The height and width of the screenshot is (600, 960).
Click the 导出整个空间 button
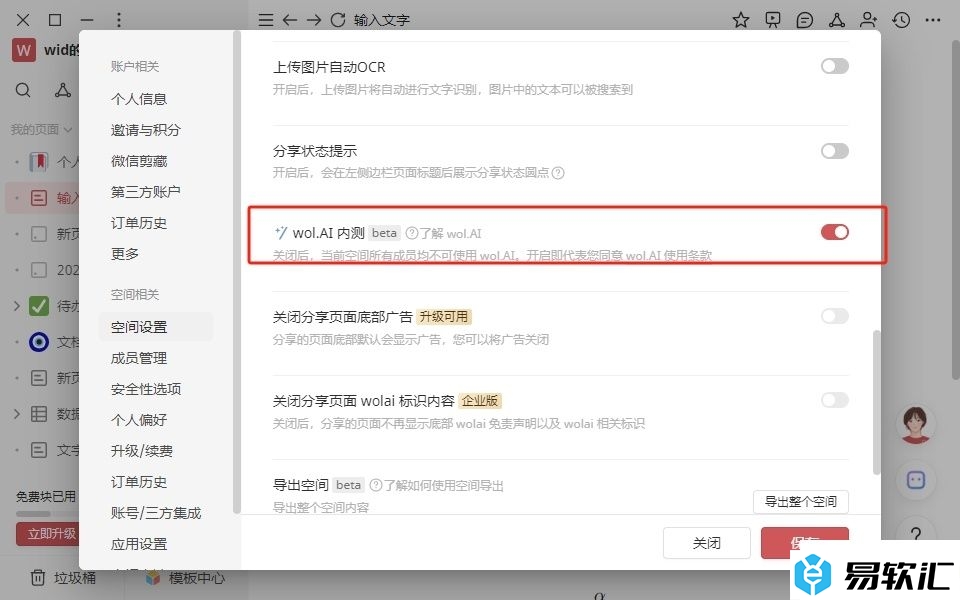[x=800, y=502]
